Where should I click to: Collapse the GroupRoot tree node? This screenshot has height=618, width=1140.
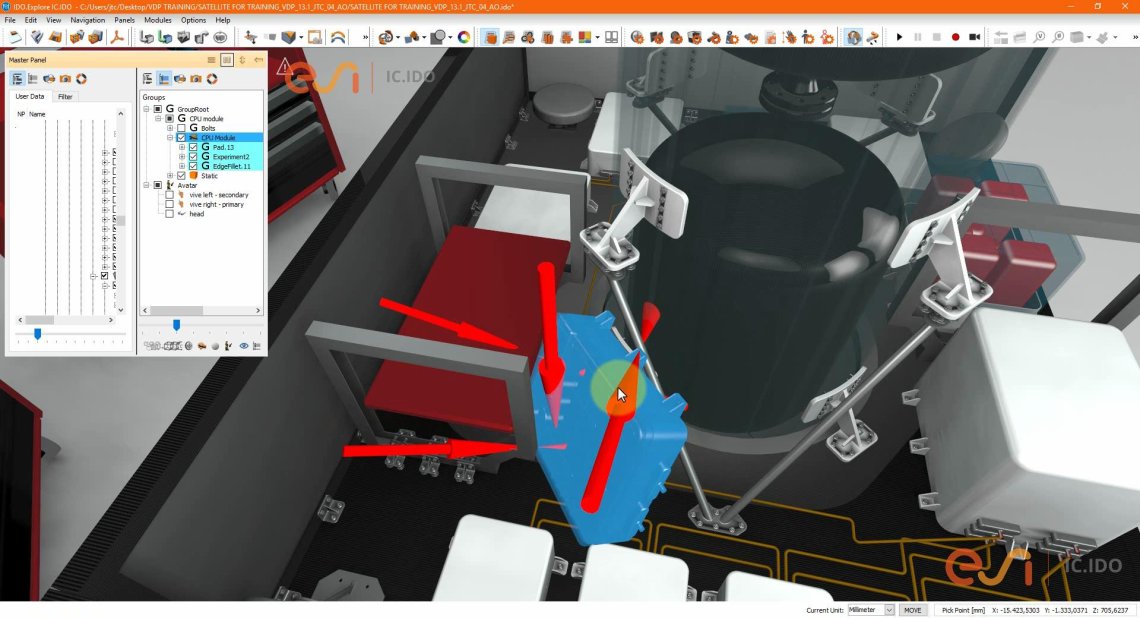(146, 109)
